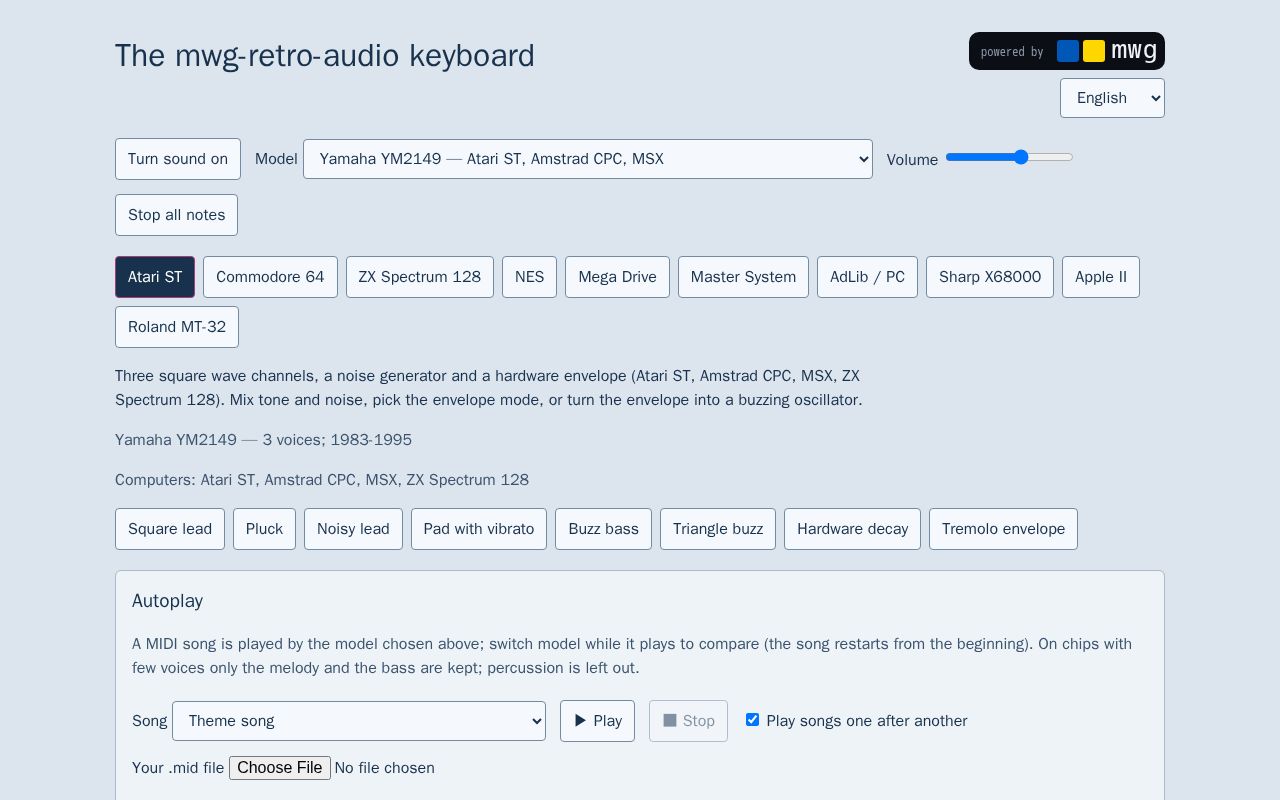Pick the Triangle buzz preset
This screenshot has width=1280, height=800.
(x=718, y=529)
